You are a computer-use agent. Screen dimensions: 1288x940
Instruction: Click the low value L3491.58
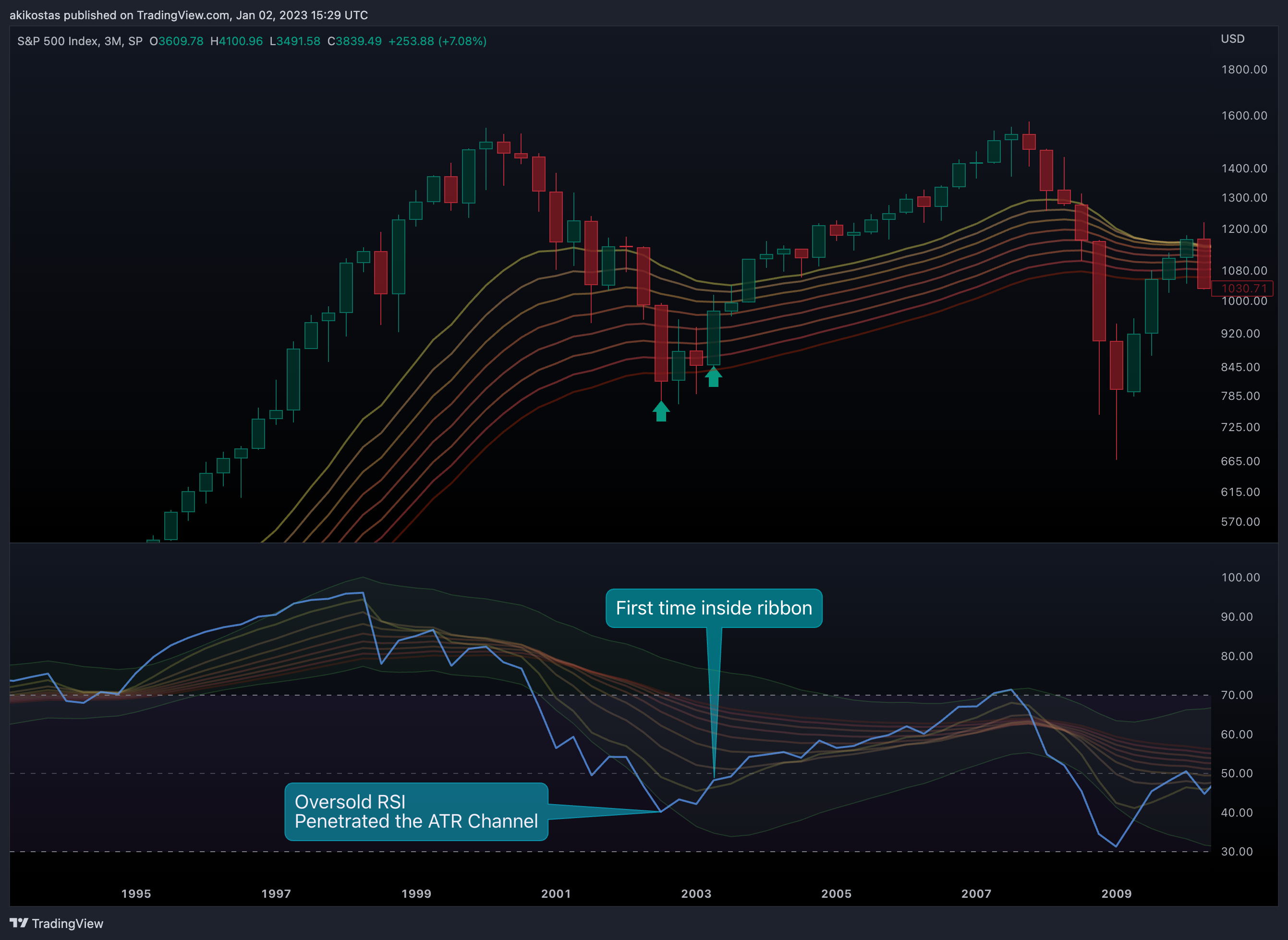(x=295, y=41)
